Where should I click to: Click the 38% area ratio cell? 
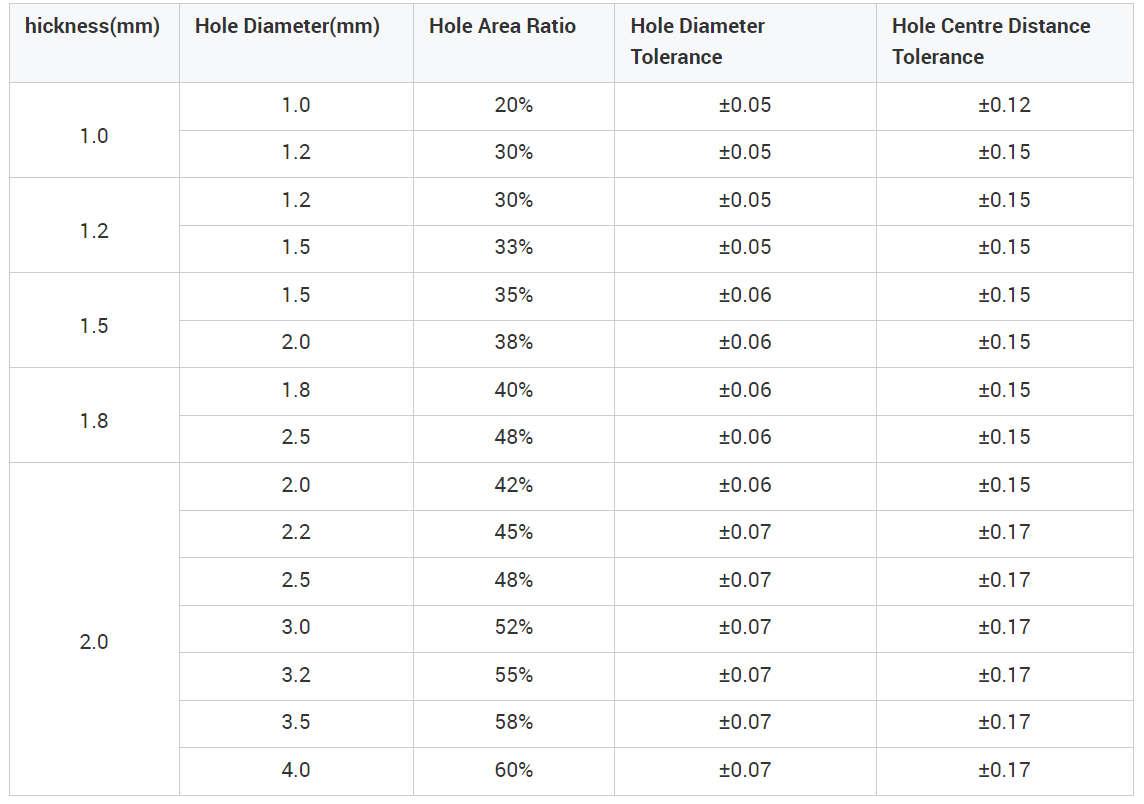click(x=514, y=344)
